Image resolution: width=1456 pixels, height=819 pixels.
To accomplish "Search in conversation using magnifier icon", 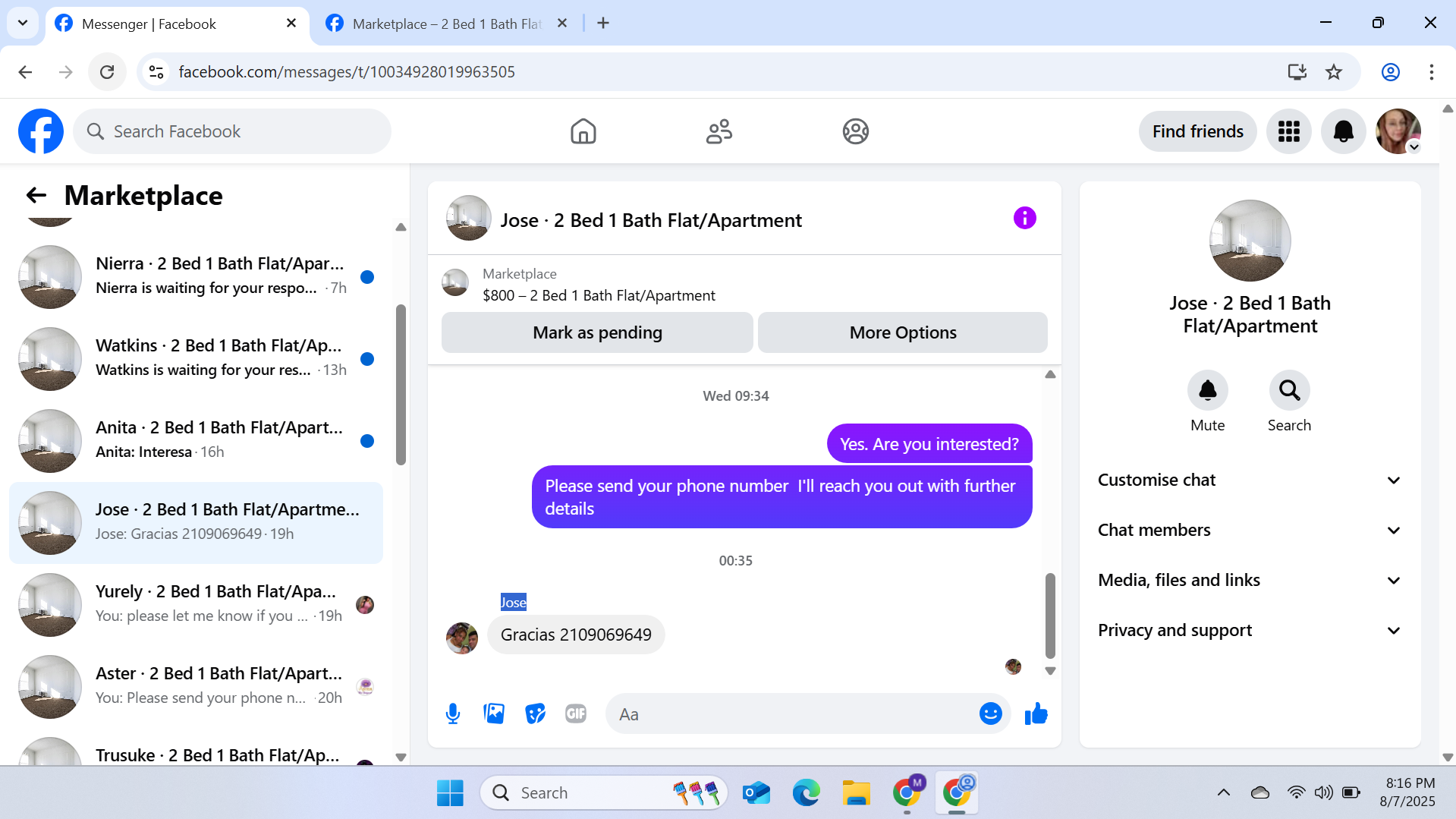I will point(1289,390).
